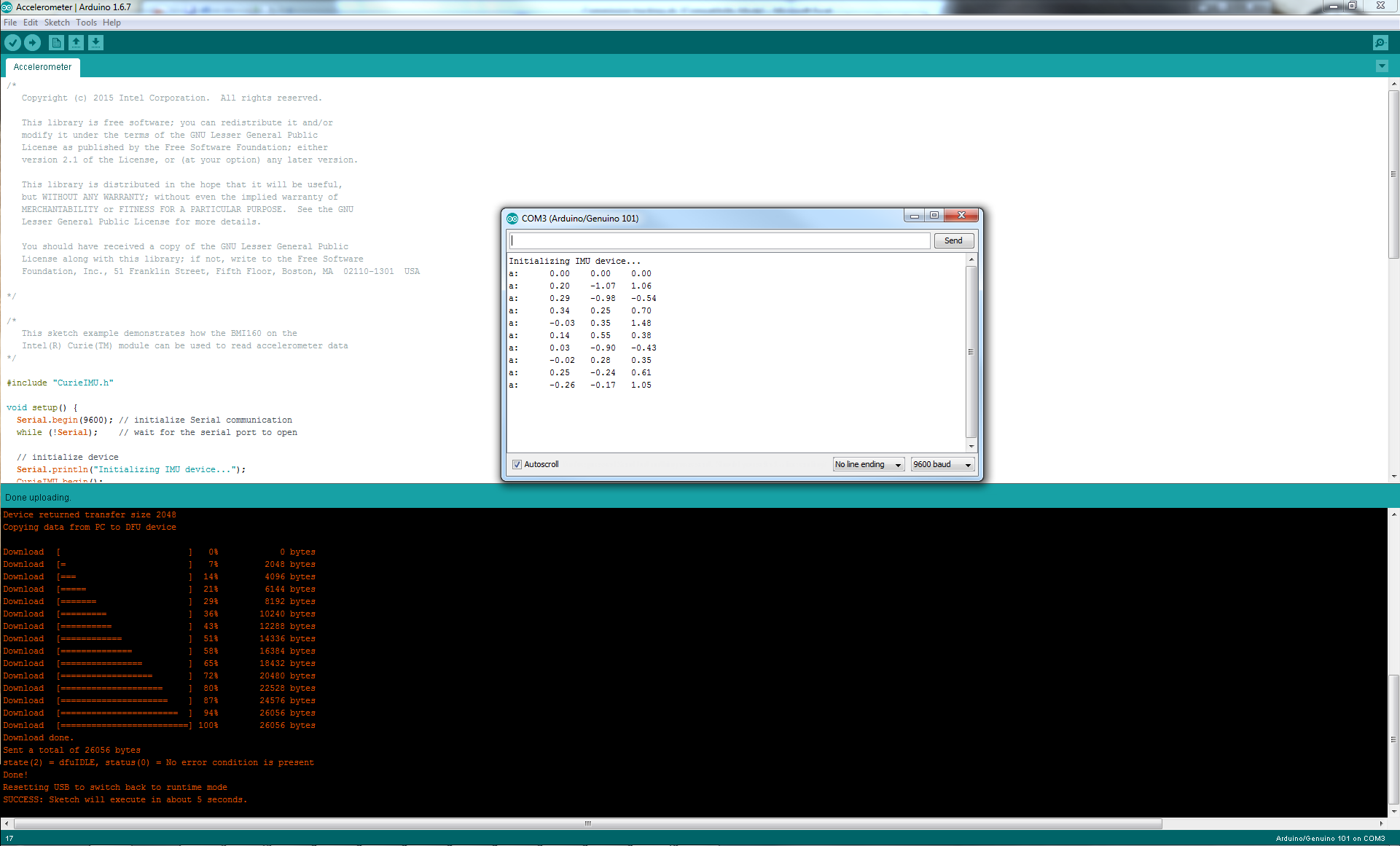
Task: Open the Help menu
Action: tap(112, 23)
